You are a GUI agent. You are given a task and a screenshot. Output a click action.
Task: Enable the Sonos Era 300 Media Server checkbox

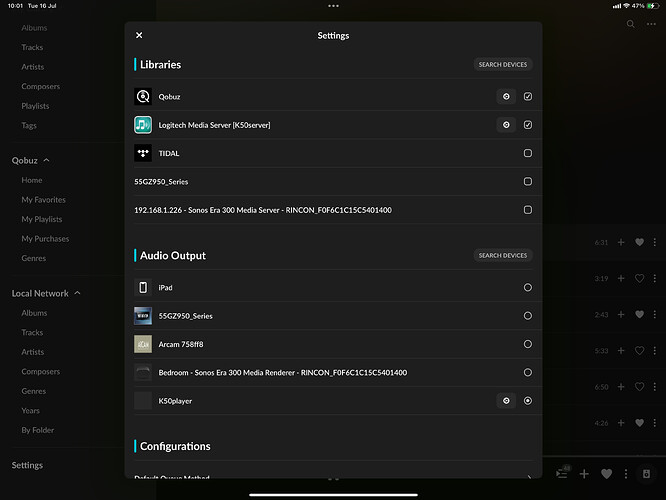click(x=528, y=210)
